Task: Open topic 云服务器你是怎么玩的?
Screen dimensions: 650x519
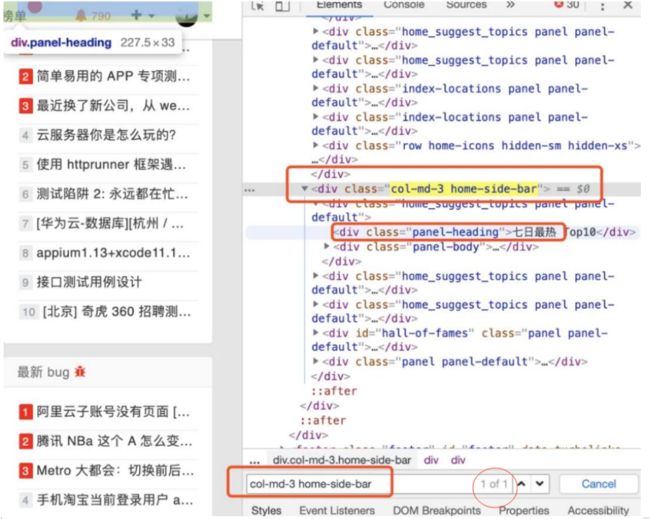Action: (x=106, y=135)
